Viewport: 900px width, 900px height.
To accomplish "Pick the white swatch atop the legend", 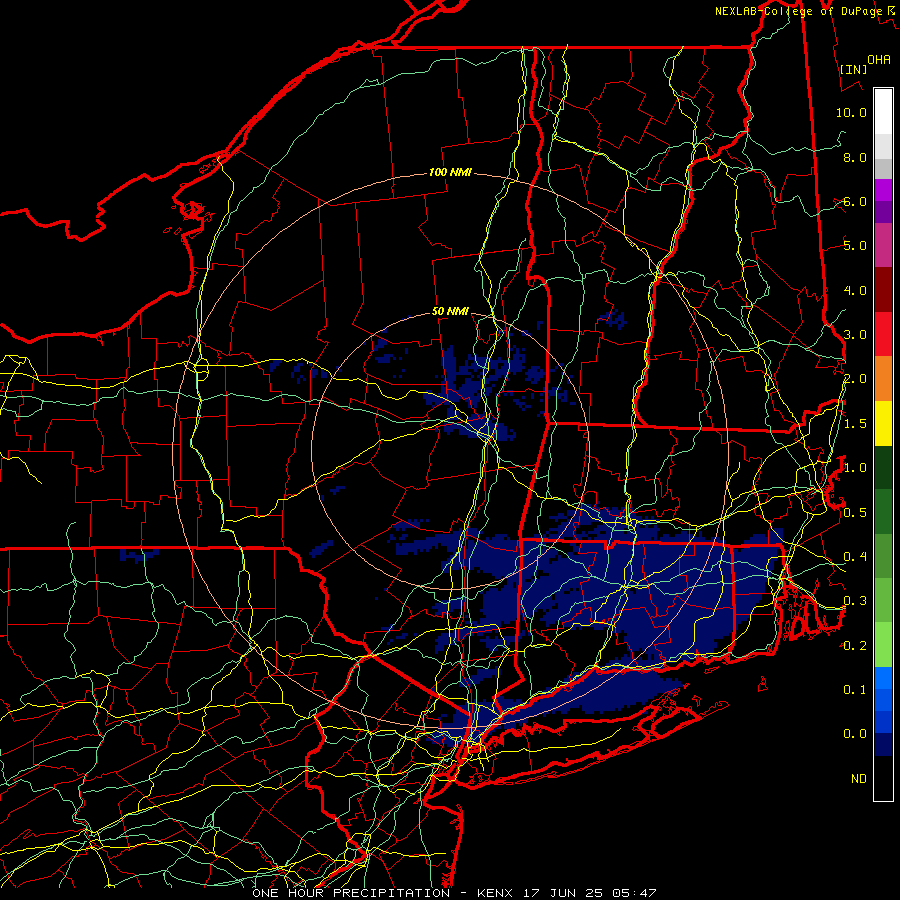I will [x=883, y=112].
